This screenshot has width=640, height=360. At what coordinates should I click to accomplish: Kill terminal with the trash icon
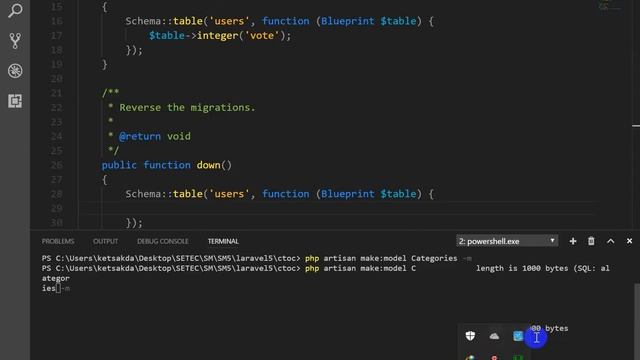[591, 241]
